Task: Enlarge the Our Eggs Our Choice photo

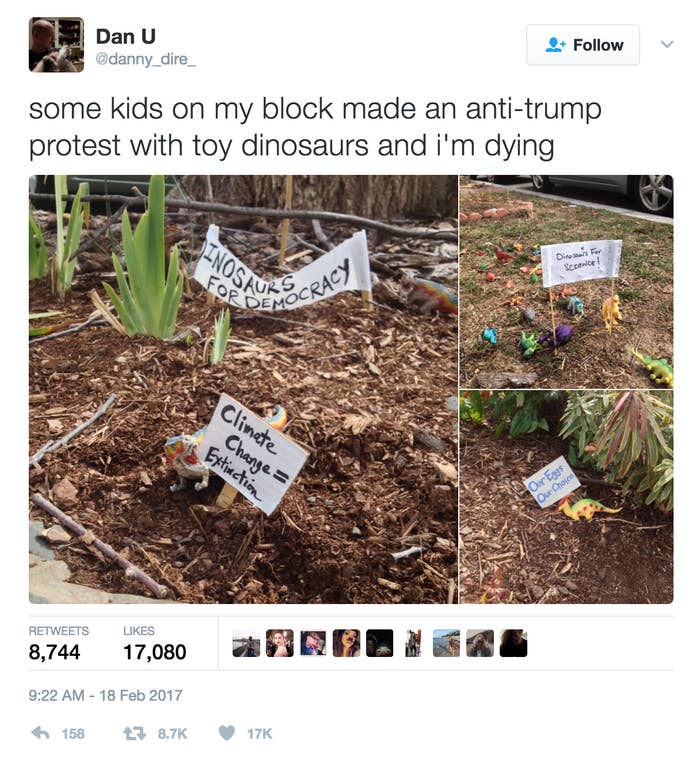Action: tap(567, 497)
